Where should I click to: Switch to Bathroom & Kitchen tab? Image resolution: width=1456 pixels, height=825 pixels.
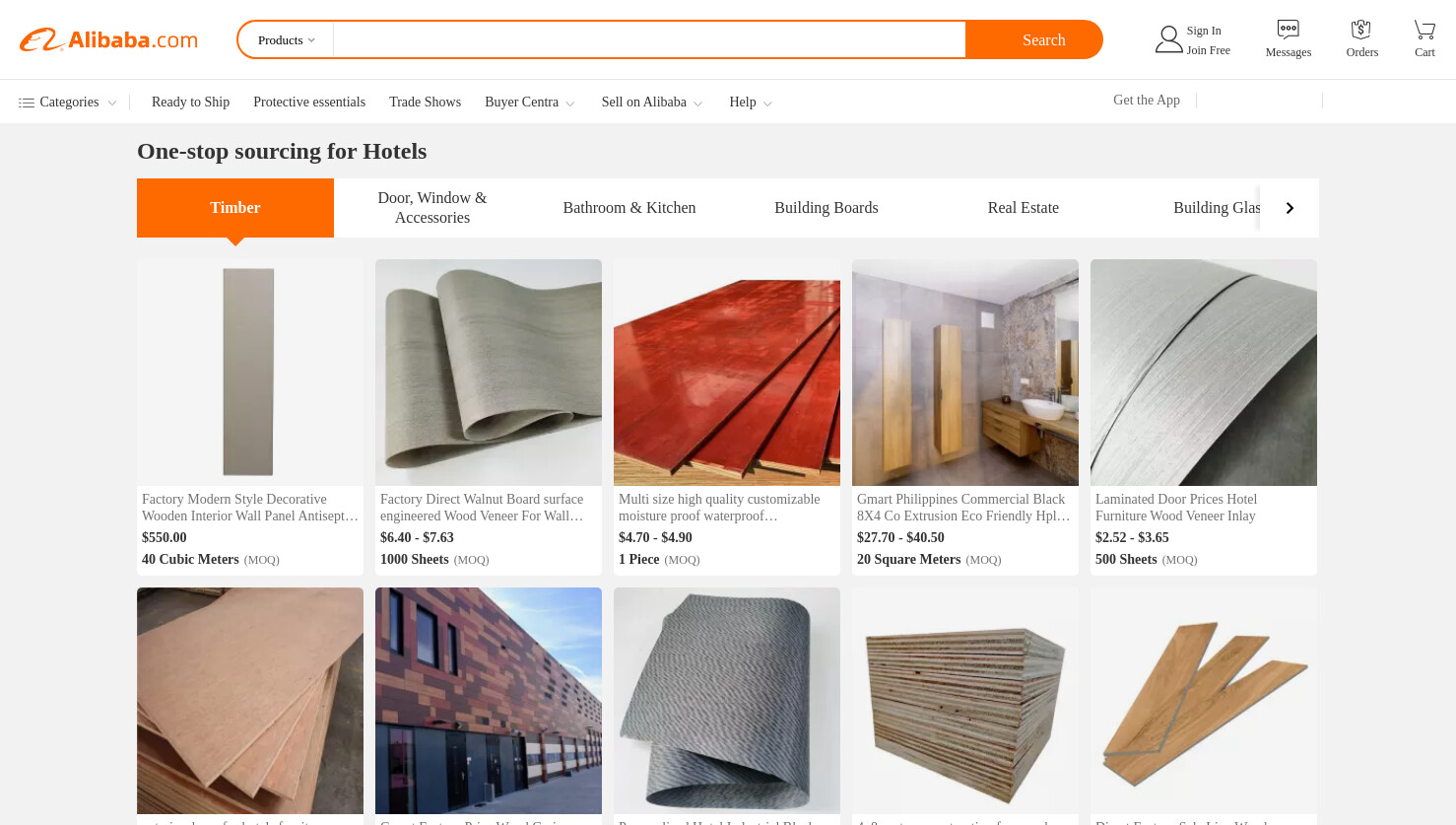629,208
